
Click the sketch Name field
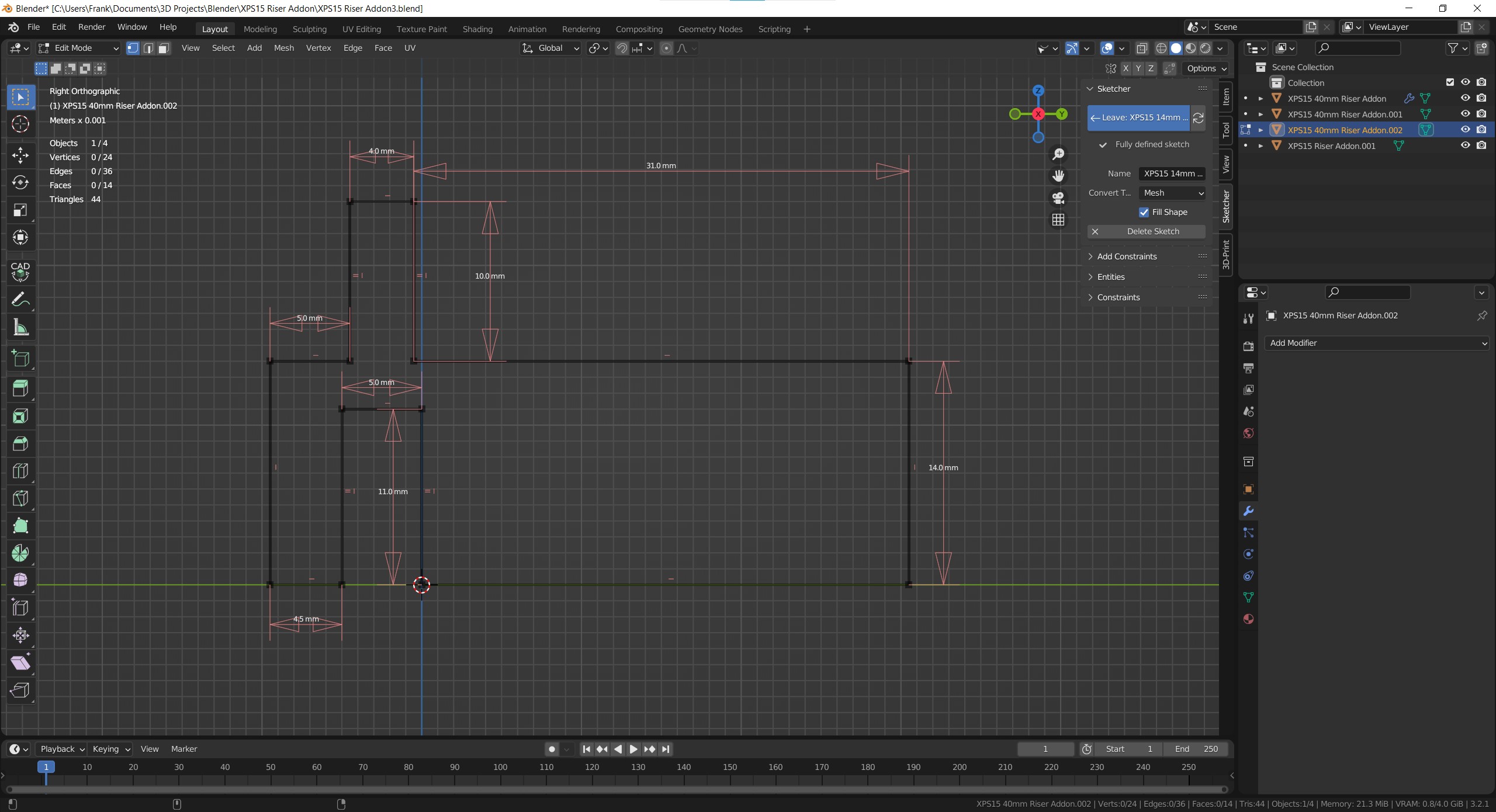click(x=1172, y=173)
